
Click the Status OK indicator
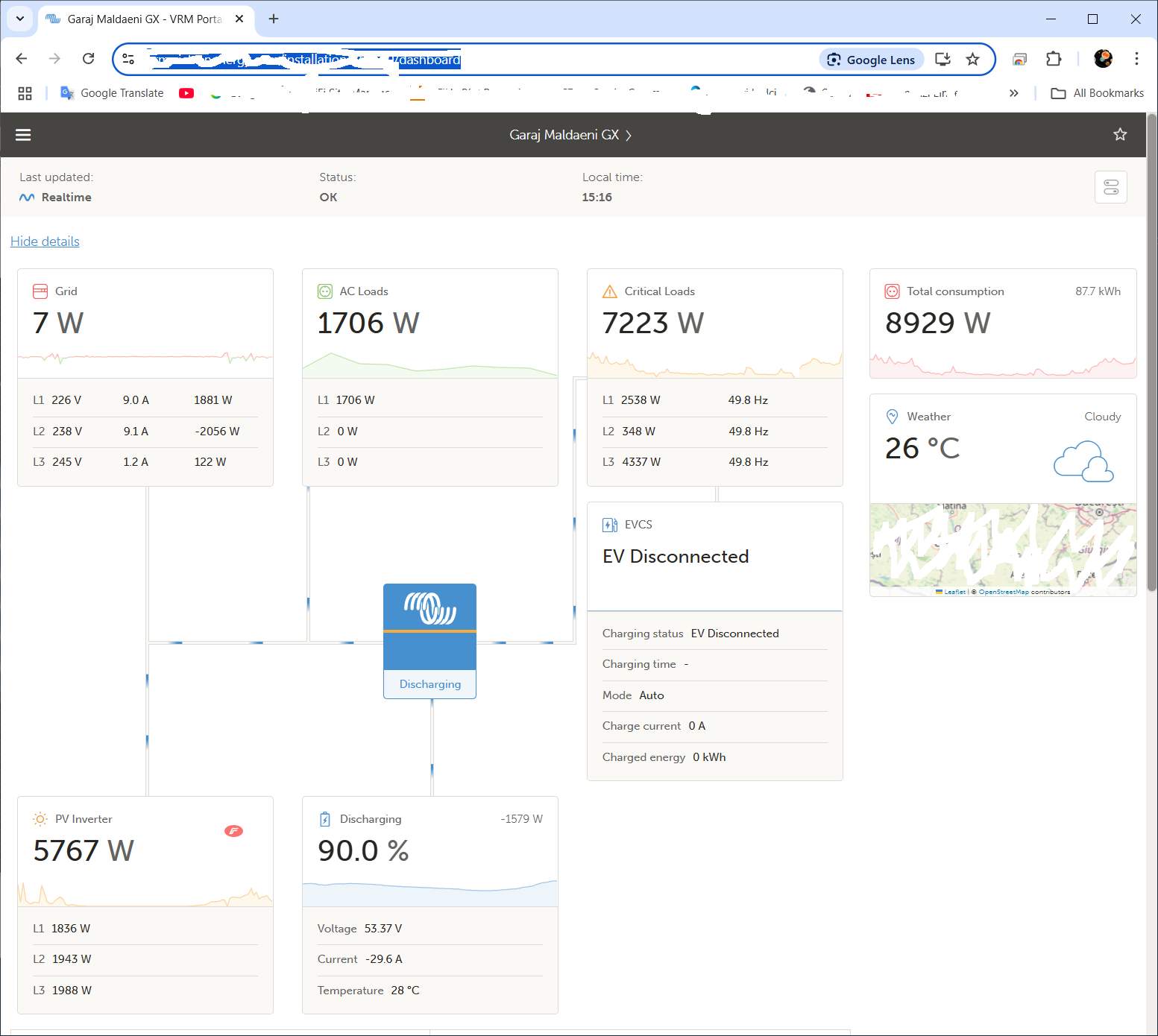[328, 198]
